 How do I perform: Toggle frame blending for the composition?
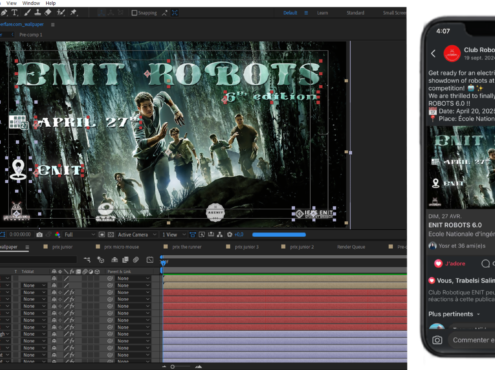click(125, 260)
